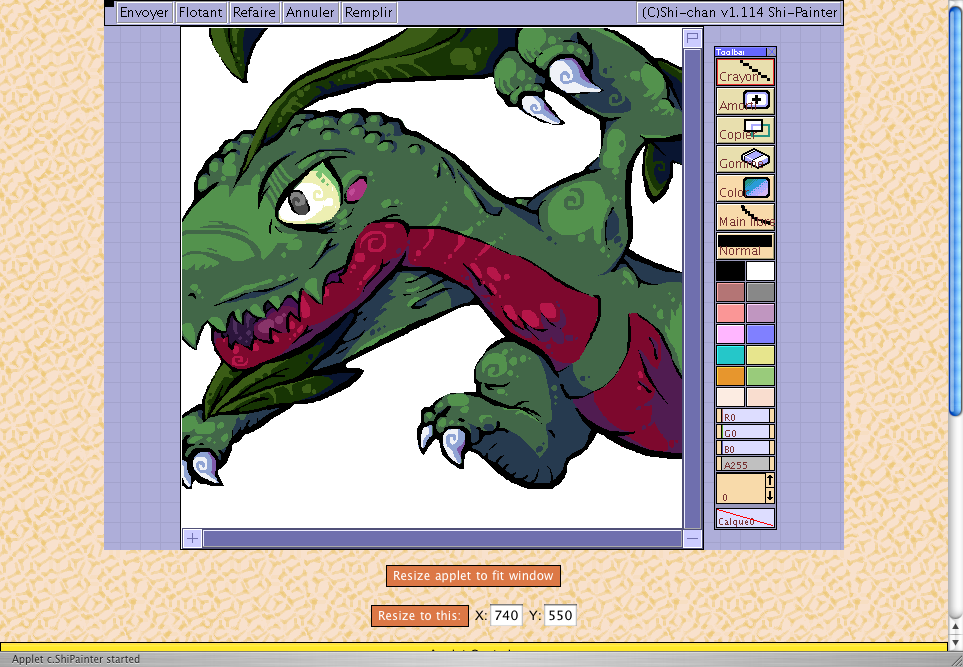Click the page scroll up arrow
Image resolution: width=963 pixels, height=667 pixels.
click(955, 627)
